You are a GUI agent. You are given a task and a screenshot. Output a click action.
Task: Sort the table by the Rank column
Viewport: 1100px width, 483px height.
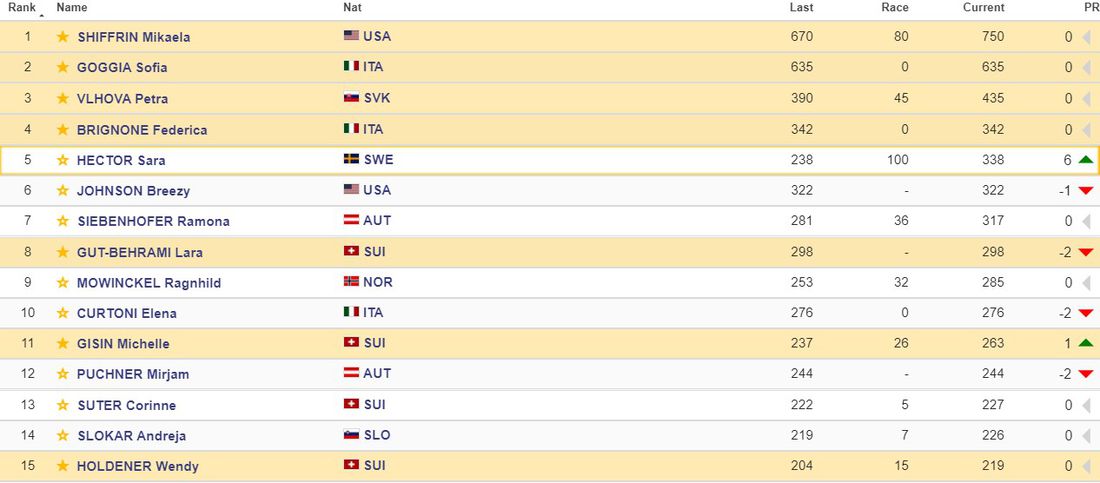click(22, 8)
